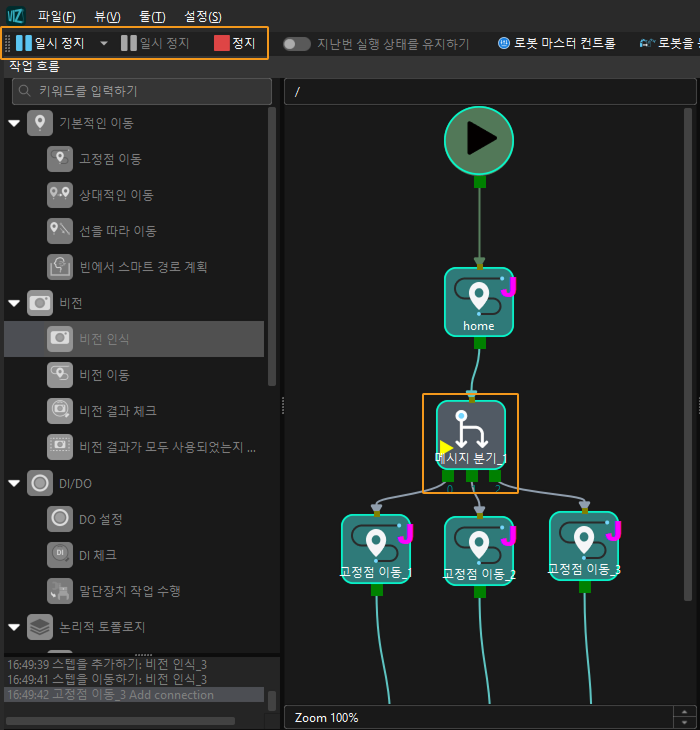Collapse the 논리적 토폴로지 category
The height and width of the screenshot is (730, 700).
pyautogui.click(x=14, y=627)
